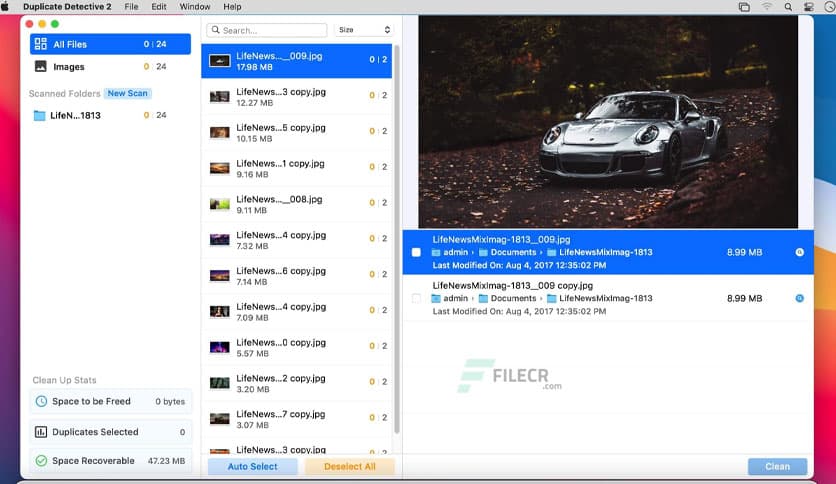Reveal the 009.jpg file using the magnifier icon
836x484 pixels.
(799, 252)
